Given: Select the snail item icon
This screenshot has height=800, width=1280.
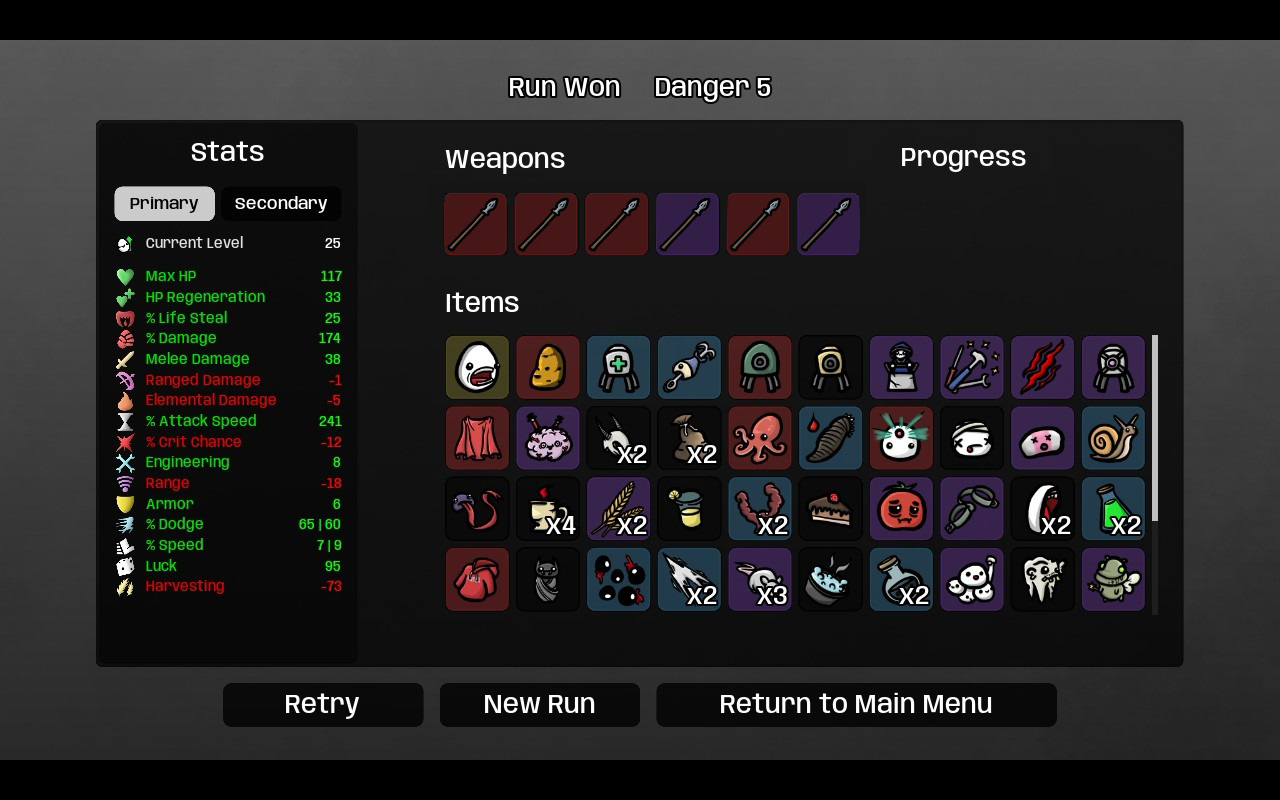Looking at the screenshot, I should [x=1113, y=438].
